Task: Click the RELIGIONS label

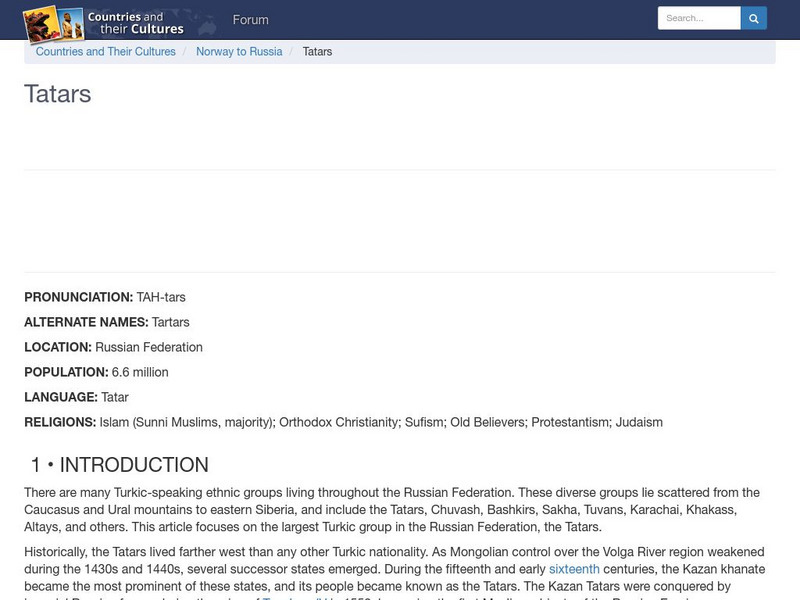Action: pos(60,422)
